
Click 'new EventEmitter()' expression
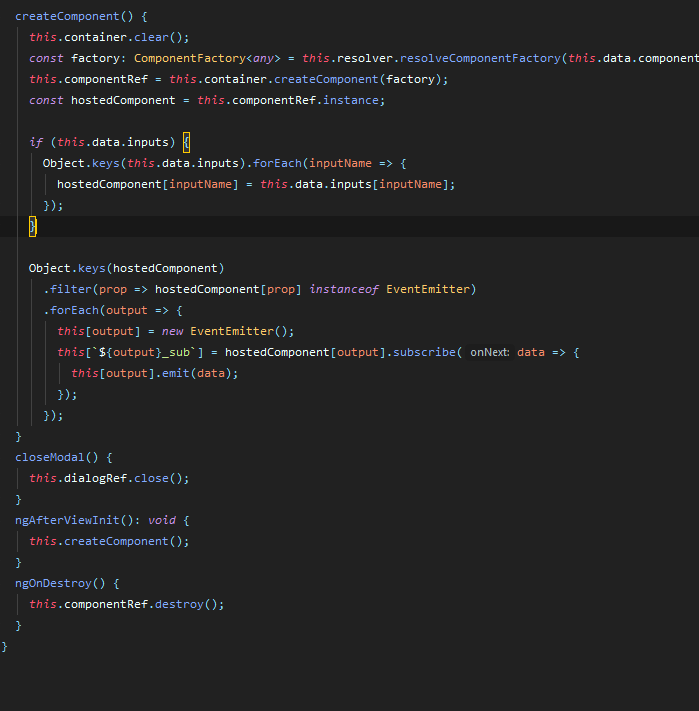[x=228, y=331]
